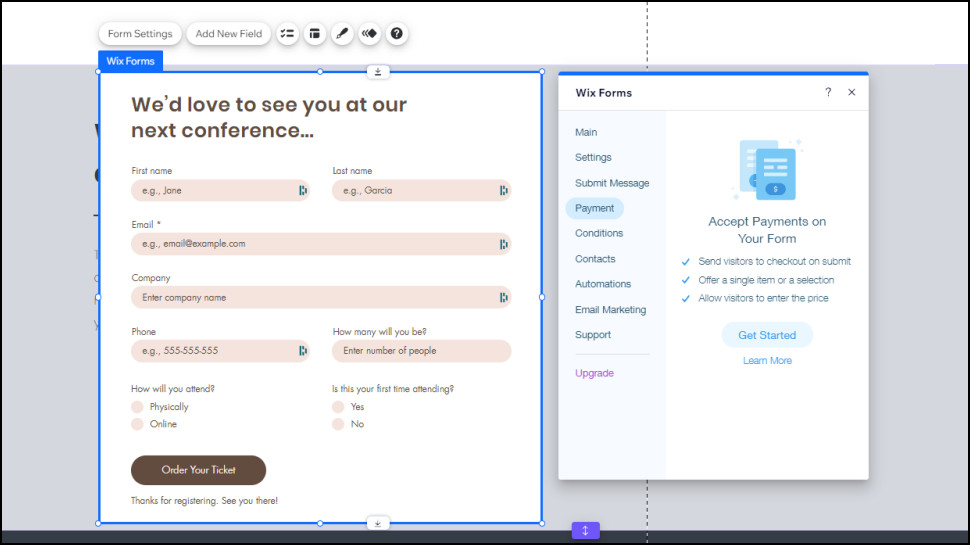The height and width of the screenshot is (545, 970).
Task: Switch to the Automations tab
Action: (602, 284)
